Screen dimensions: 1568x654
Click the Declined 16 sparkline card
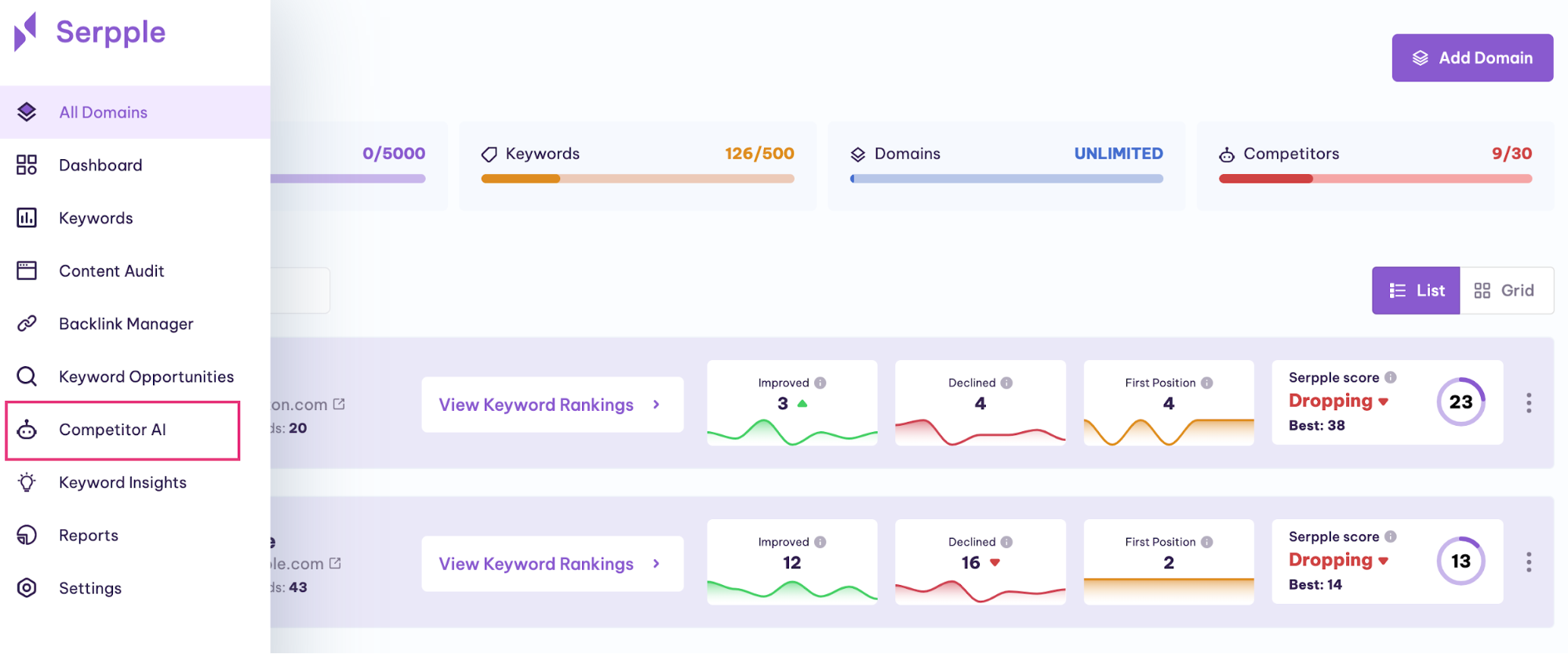(980, 562)
